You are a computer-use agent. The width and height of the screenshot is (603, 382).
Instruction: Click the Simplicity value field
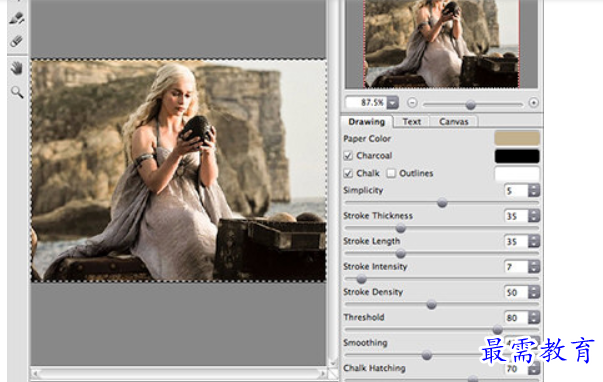click(516, 190)
